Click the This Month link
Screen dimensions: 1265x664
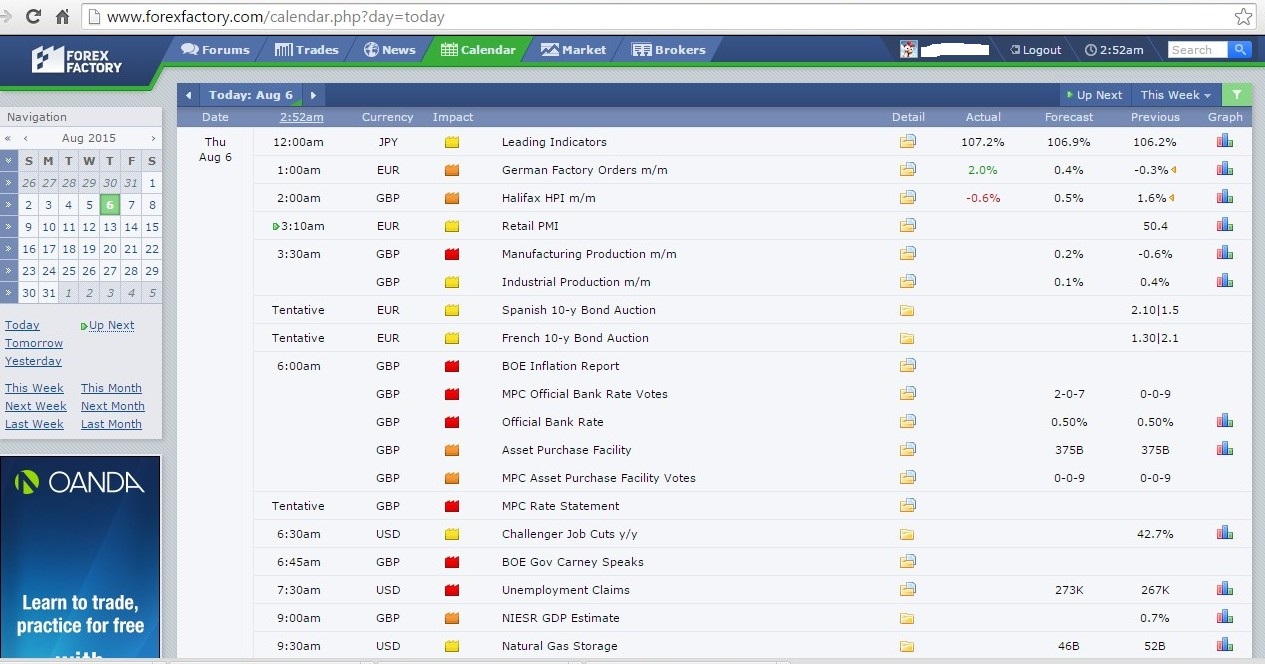111,388
